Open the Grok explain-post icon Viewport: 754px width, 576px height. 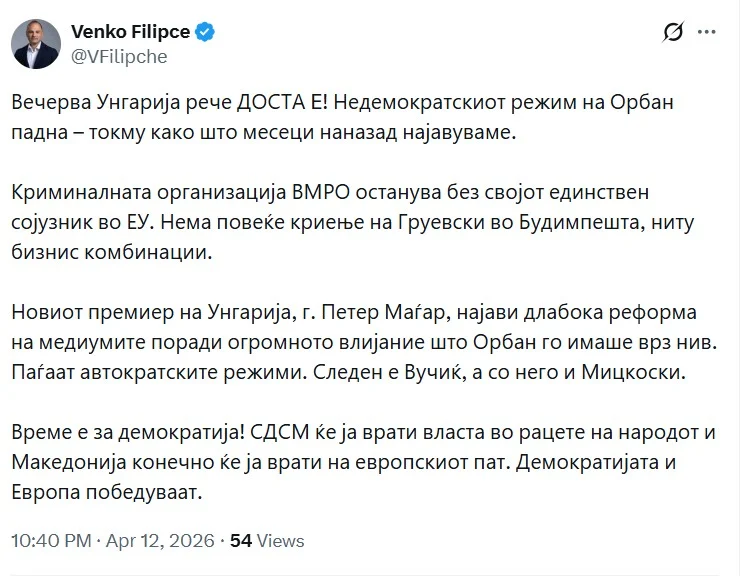tap(674, 33)
